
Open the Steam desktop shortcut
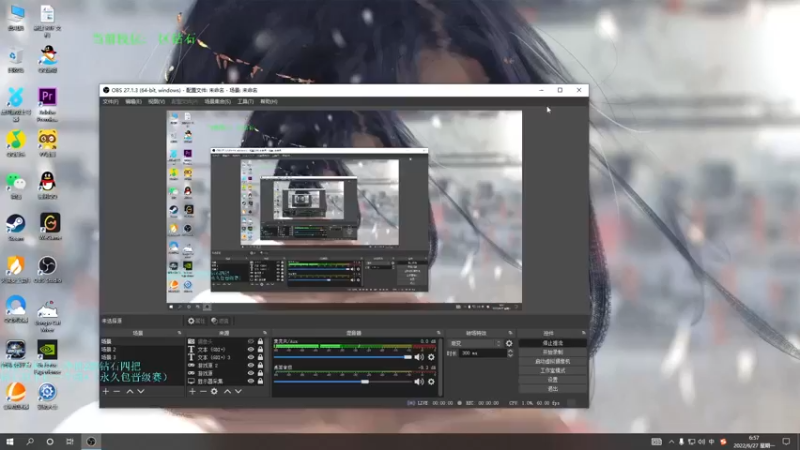click(x=16, y=228)
